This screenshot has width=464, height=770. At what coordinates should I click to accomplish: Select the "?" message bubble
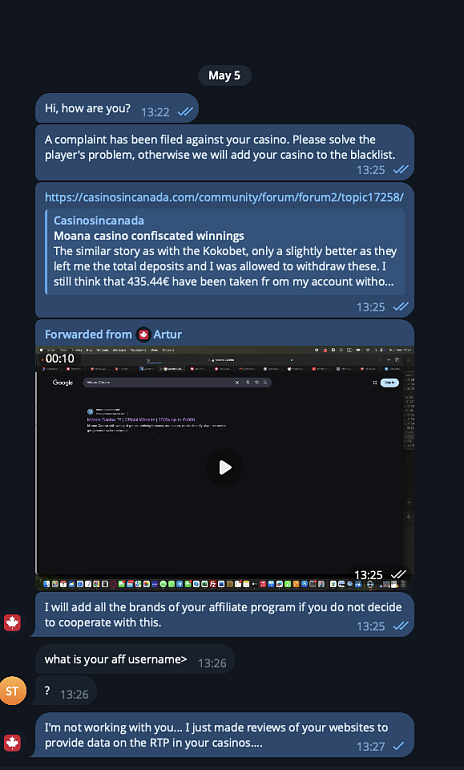click(65, 691)
